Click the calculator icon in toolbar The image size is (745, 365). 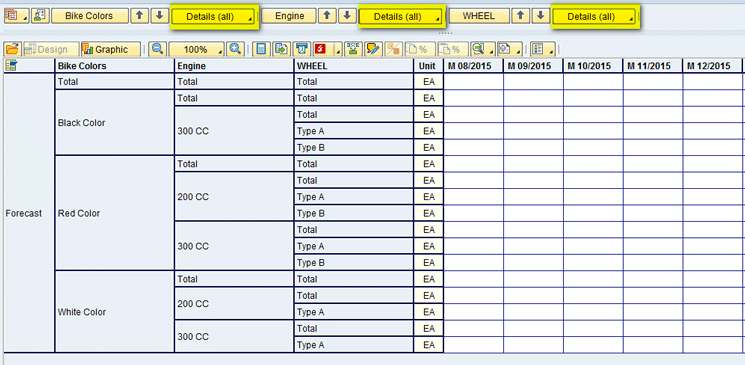tap(261, 49)
